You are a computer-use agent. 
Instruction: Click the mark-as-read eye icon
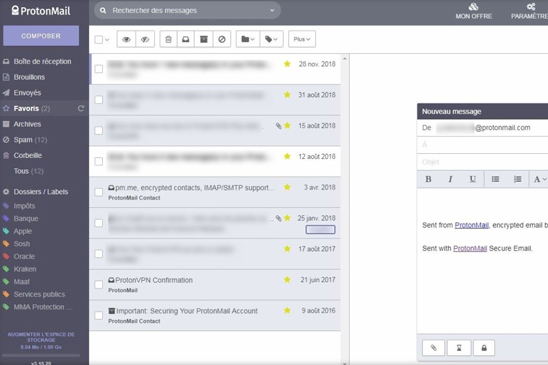click(x=126, y=39)
